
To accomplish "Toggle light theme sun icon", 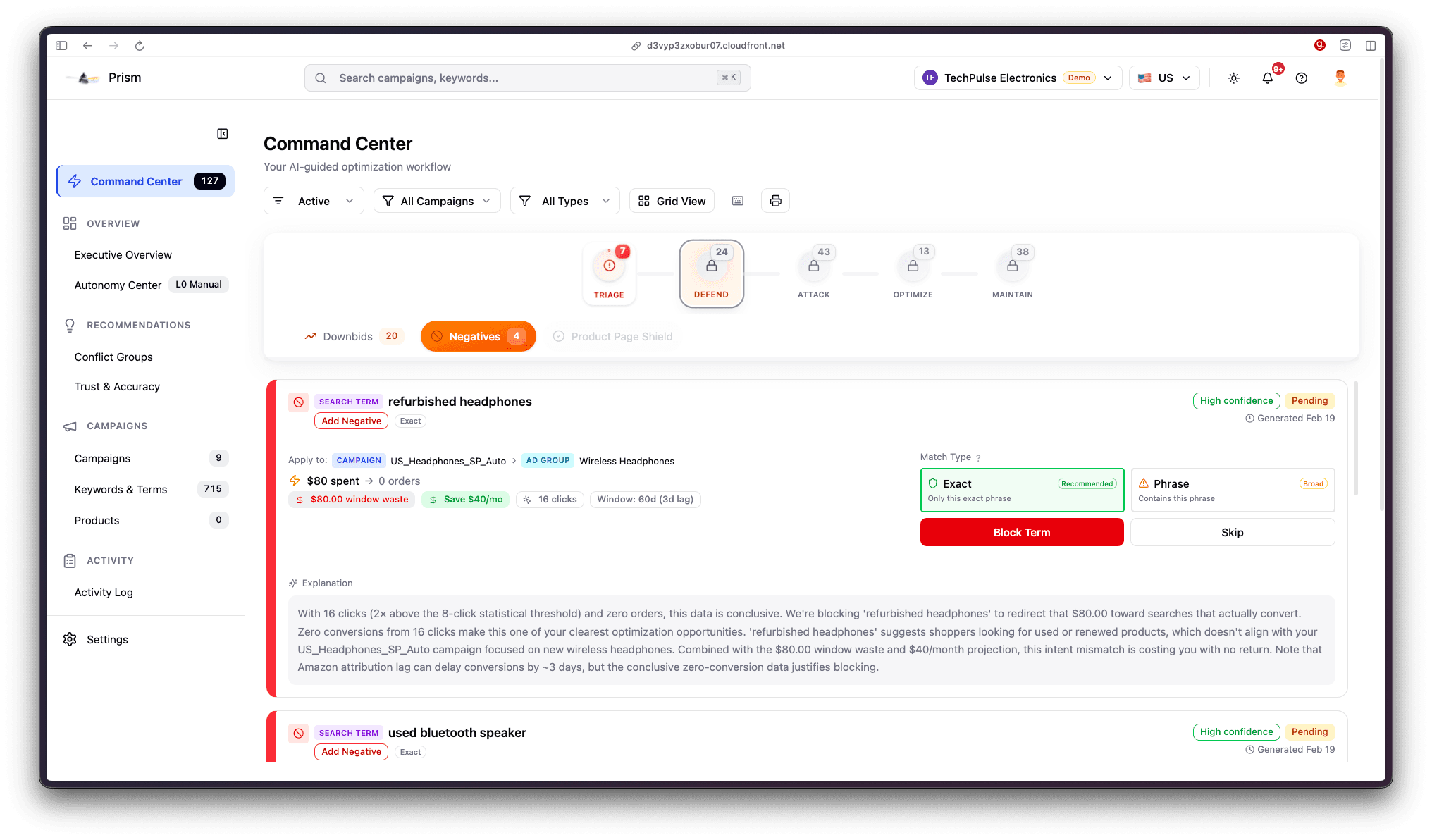I will (1234, 78).
